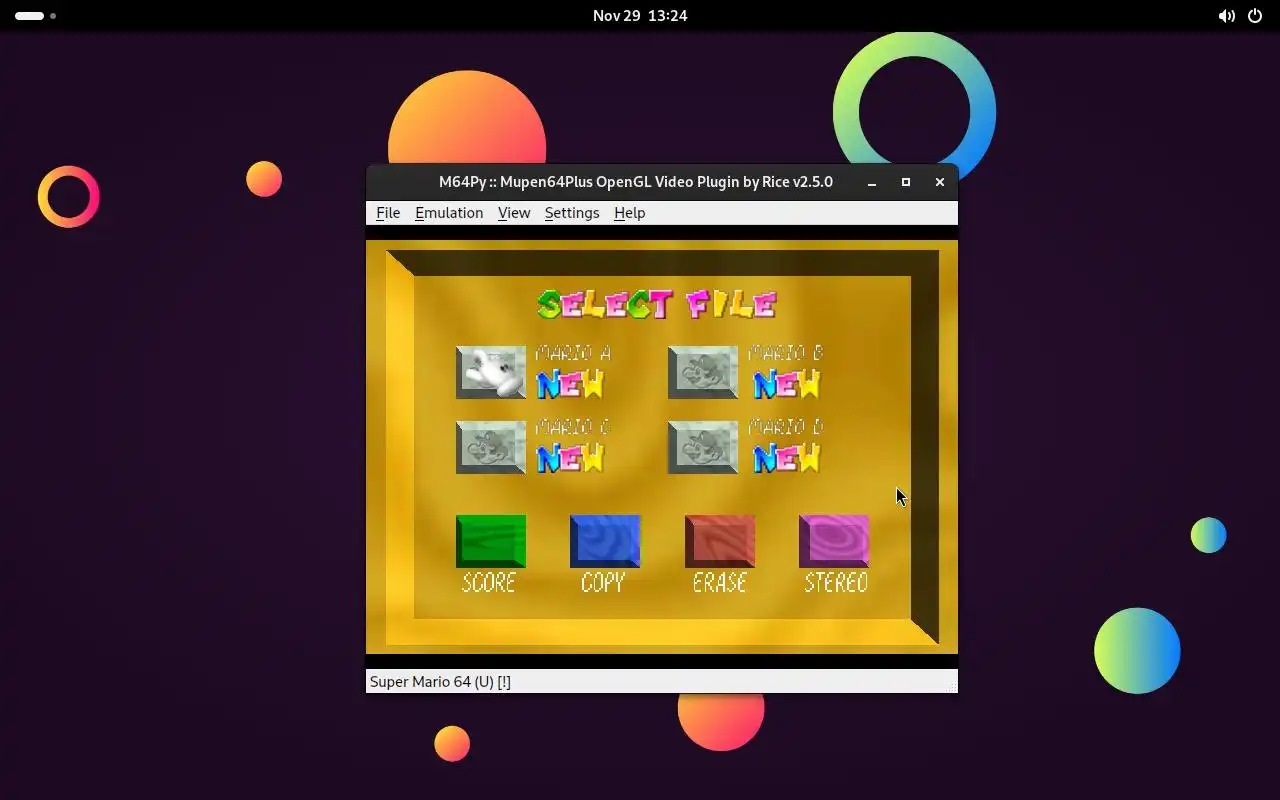Click the MARIO A file name text
This screenshot has width=1280, height=800.
pos(573,353)
